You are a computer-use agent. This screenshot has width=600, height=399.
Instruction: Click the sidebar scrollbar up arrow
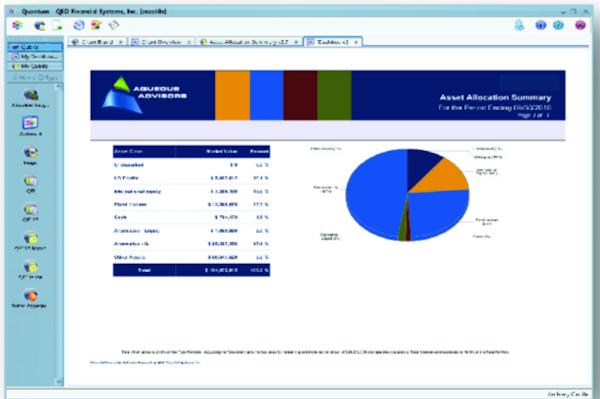[59, 87]
